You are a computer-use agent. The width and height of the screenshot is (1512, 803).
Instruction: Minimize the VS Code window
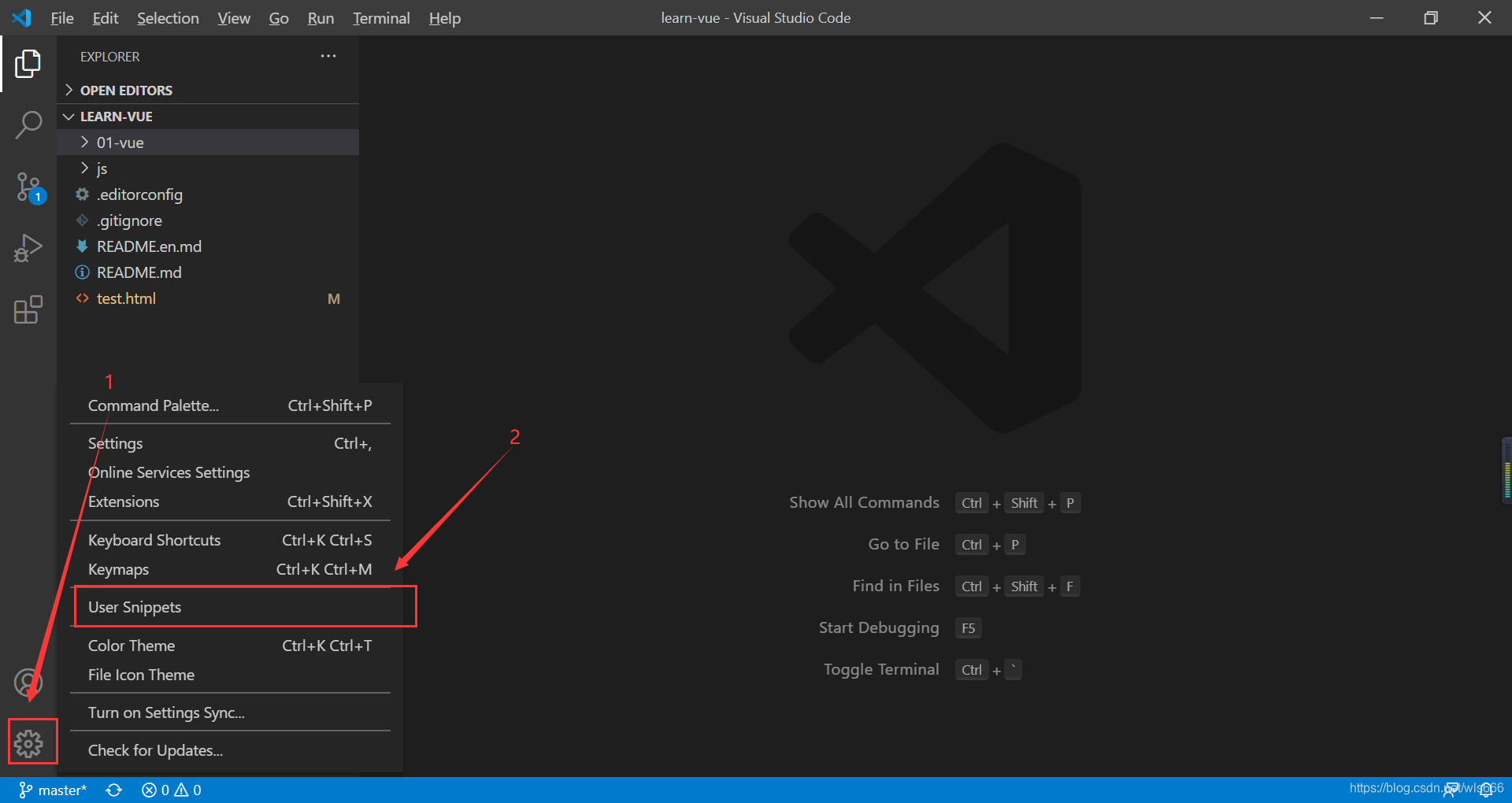(x=1377, y=17)
